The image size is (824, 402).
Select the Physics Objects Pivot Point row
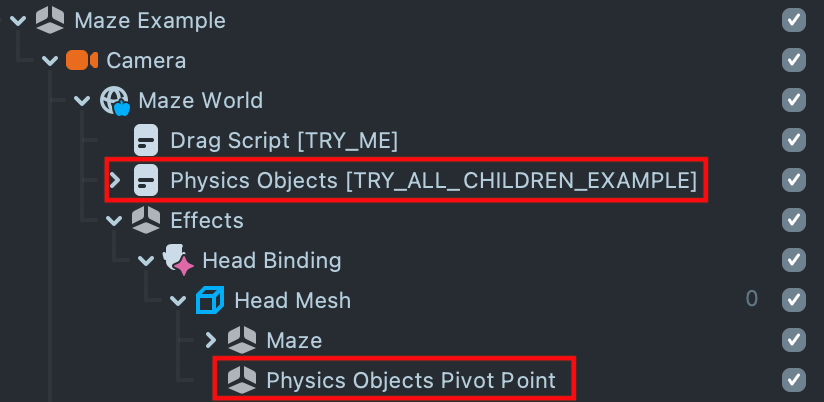click(408, 380)
